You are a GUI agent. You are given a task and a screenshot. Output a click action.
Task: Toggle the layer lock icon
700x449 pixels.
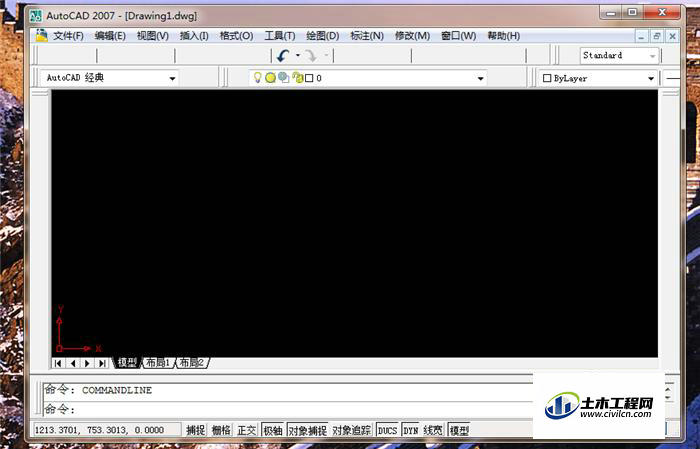[x=297, y=78]
